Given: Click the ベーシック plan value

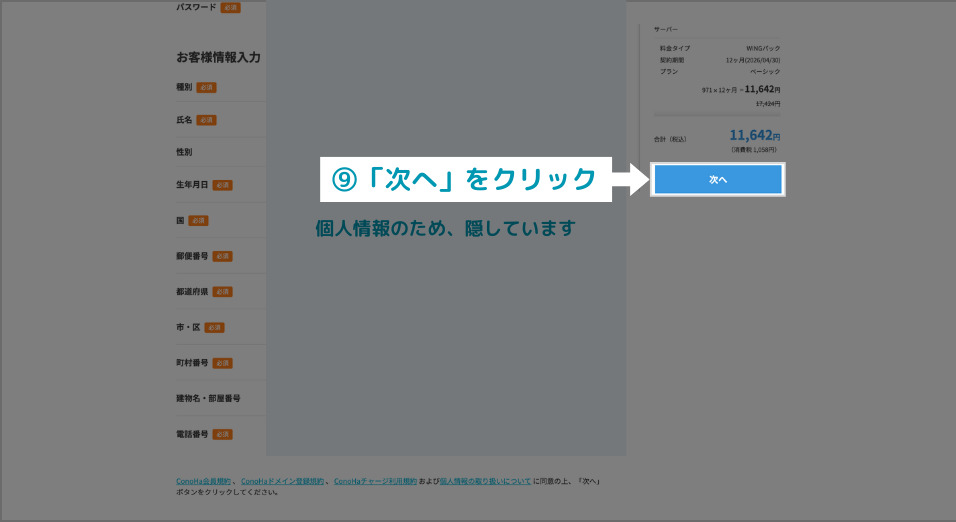Looking at the screenshot, I should pos(765,71).
